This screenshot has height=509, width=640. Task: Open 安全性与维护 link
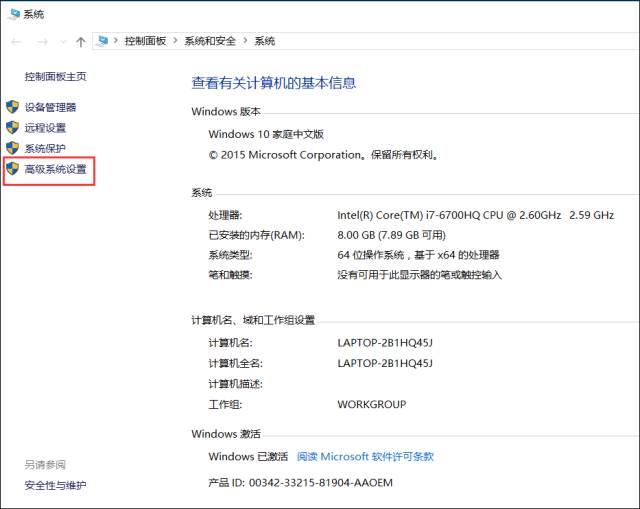click(56, 485)
